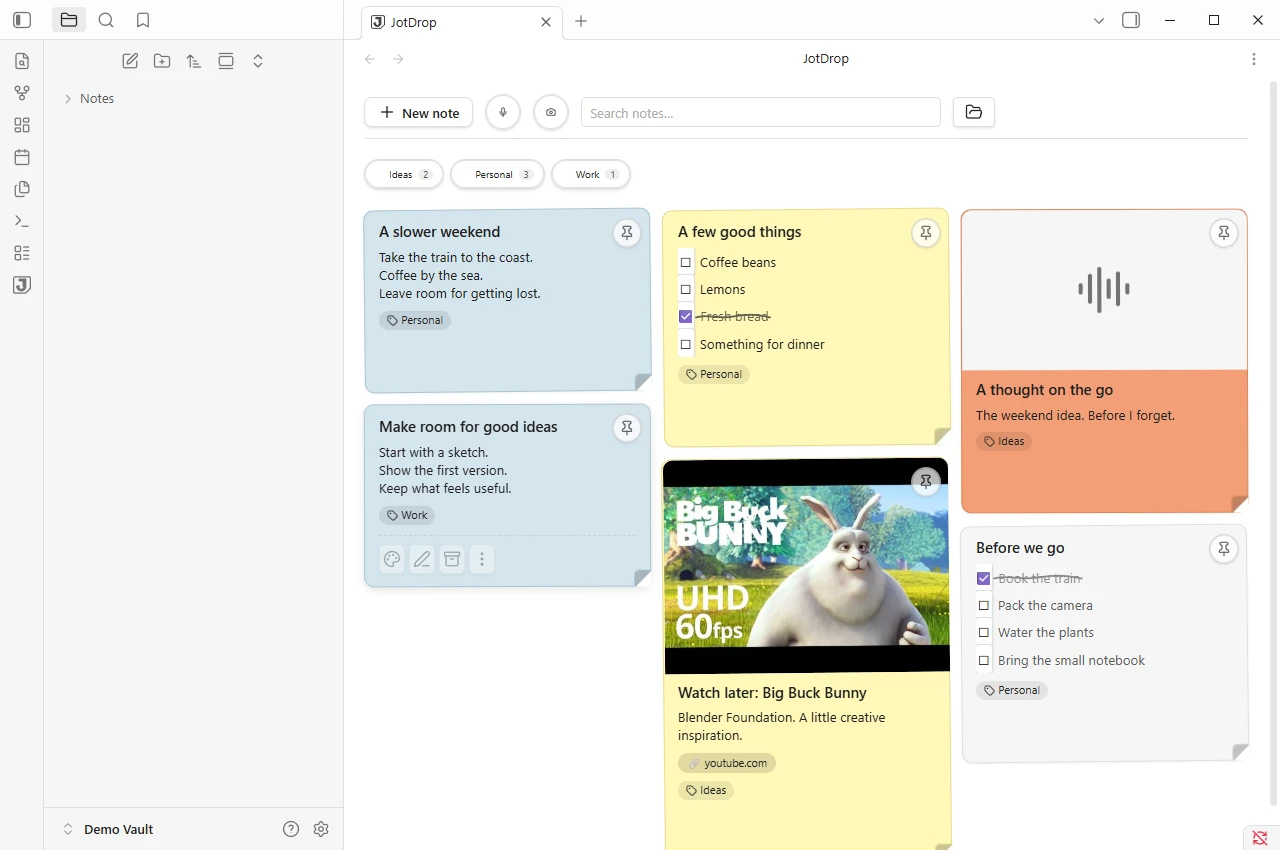The width and height of the screenshot is (1280, 850).
Task: Create a note with the New note button
Action: coord(418,112)
